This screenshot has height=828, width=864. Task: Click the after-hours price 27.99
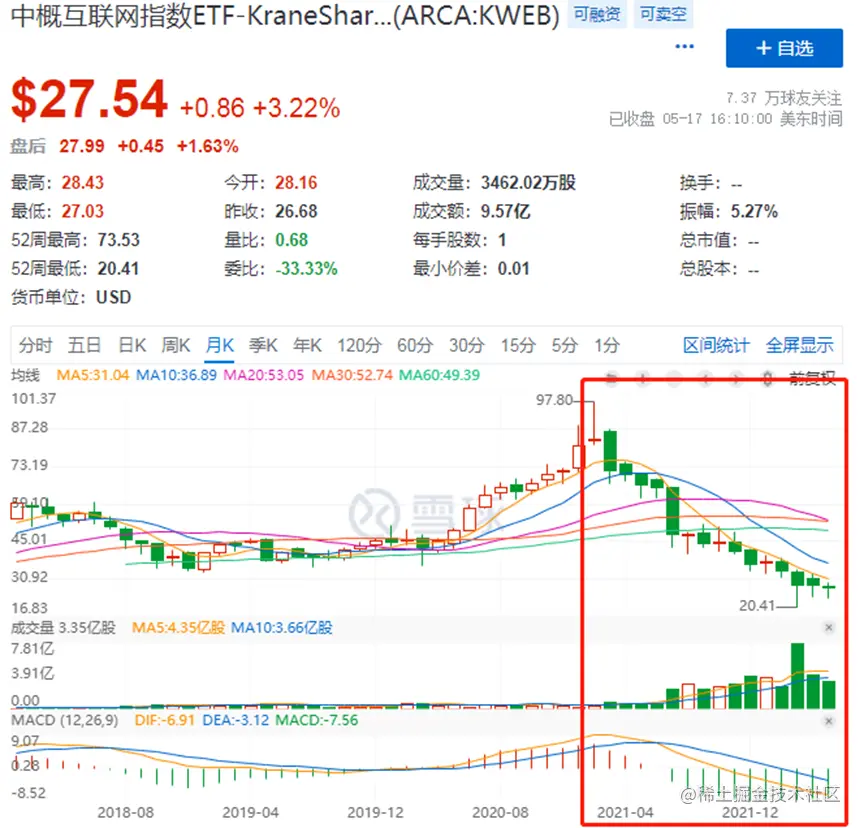tap(82, 147)
